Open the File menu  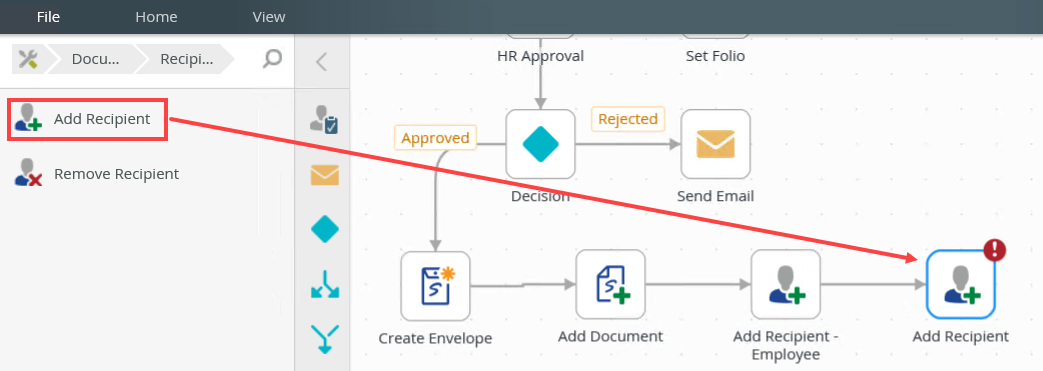tap(48, 17)
